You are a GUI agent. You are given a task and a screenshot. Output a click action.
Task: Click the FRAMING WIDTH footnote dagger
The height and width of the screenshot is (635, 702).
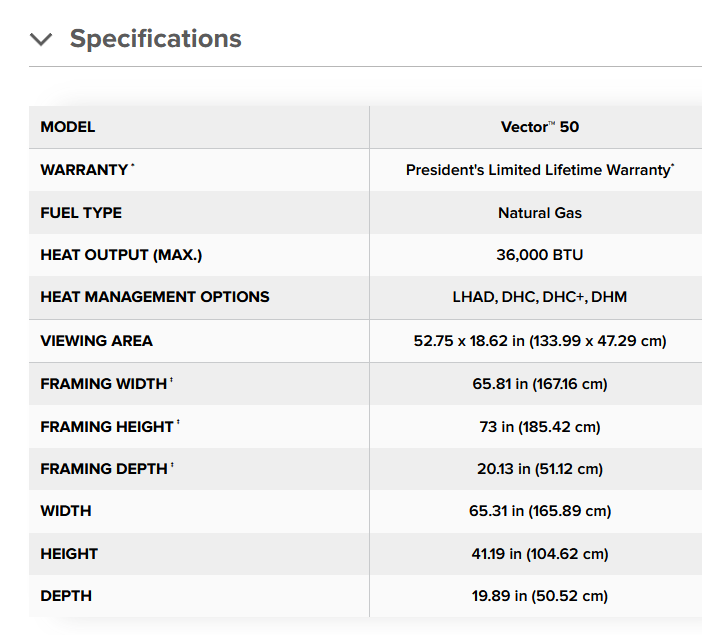pos(171,380)
